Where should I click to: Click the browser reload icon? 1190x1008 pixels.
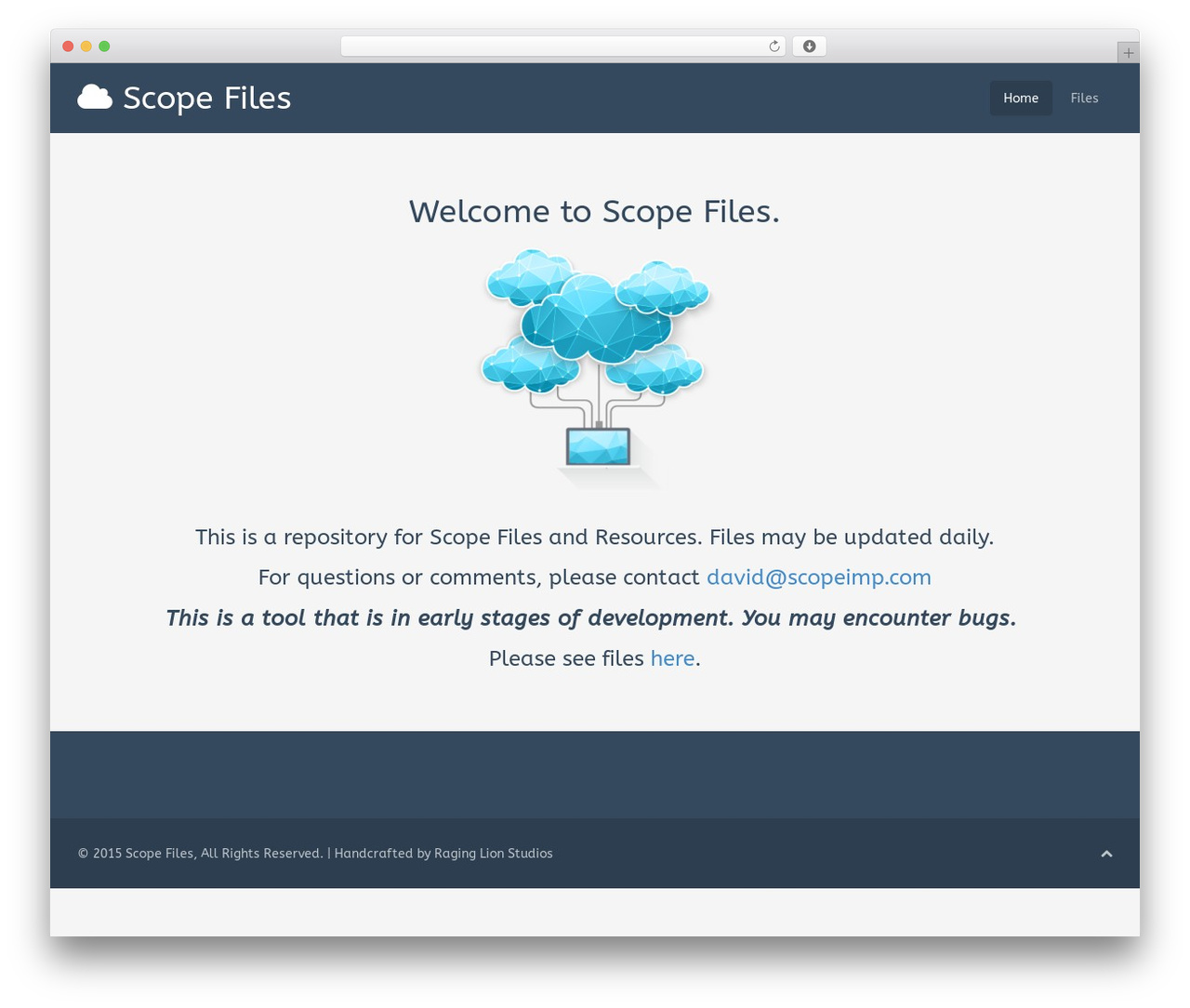773,46
